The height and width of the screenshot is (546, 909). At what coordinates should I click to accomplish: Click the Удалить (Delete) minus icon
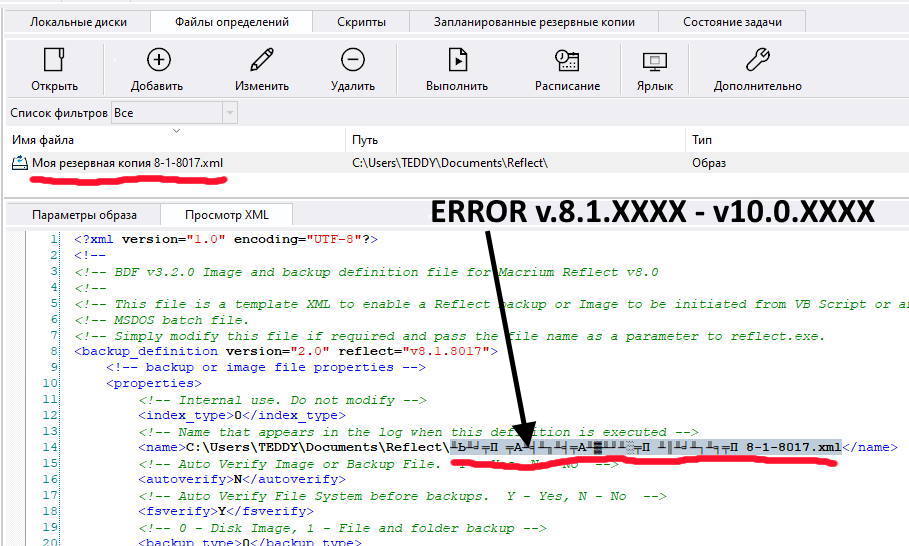click(352, 60)
